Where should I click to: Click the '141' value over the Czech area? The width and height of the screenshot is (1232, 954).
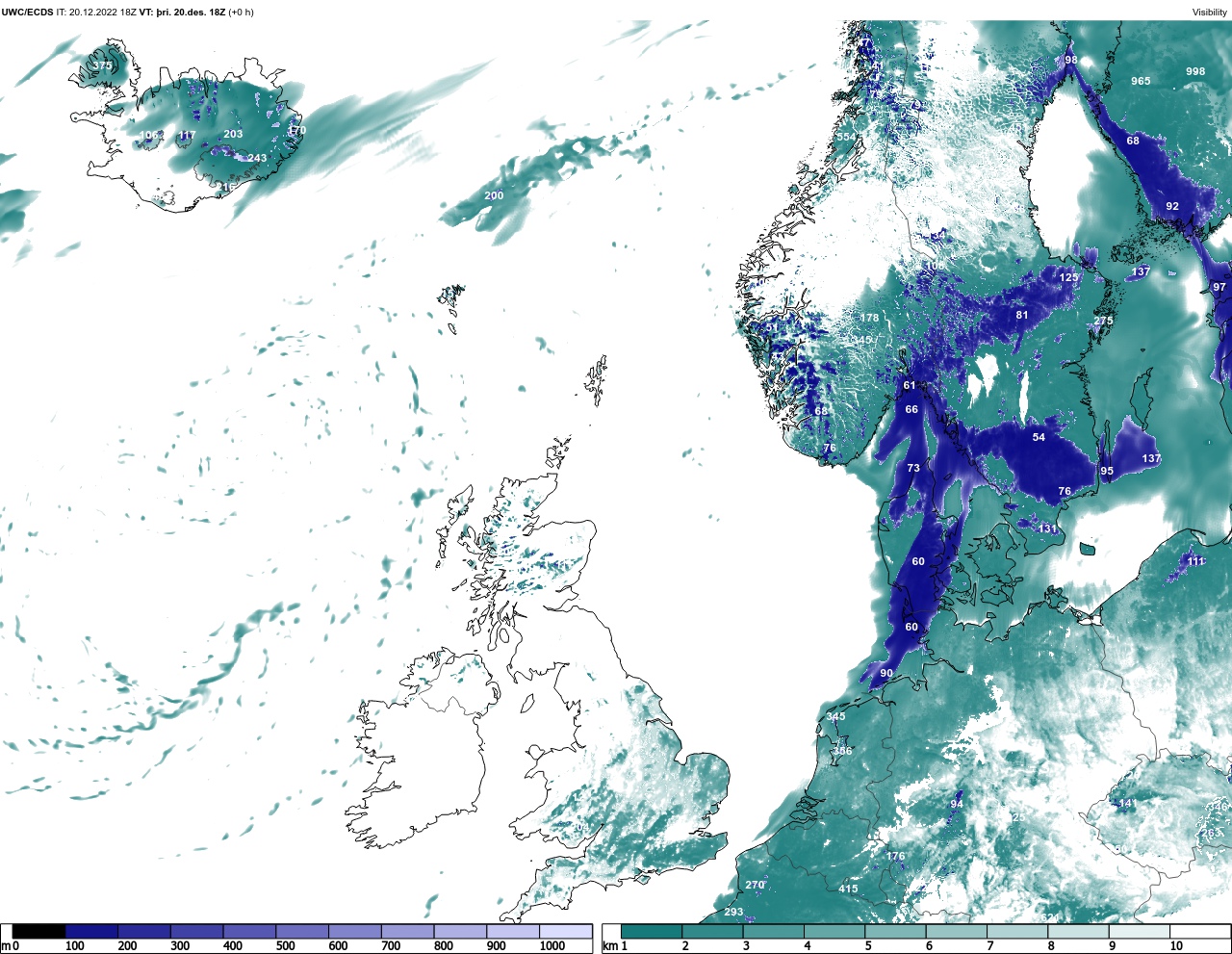(x=1126, y=803)
